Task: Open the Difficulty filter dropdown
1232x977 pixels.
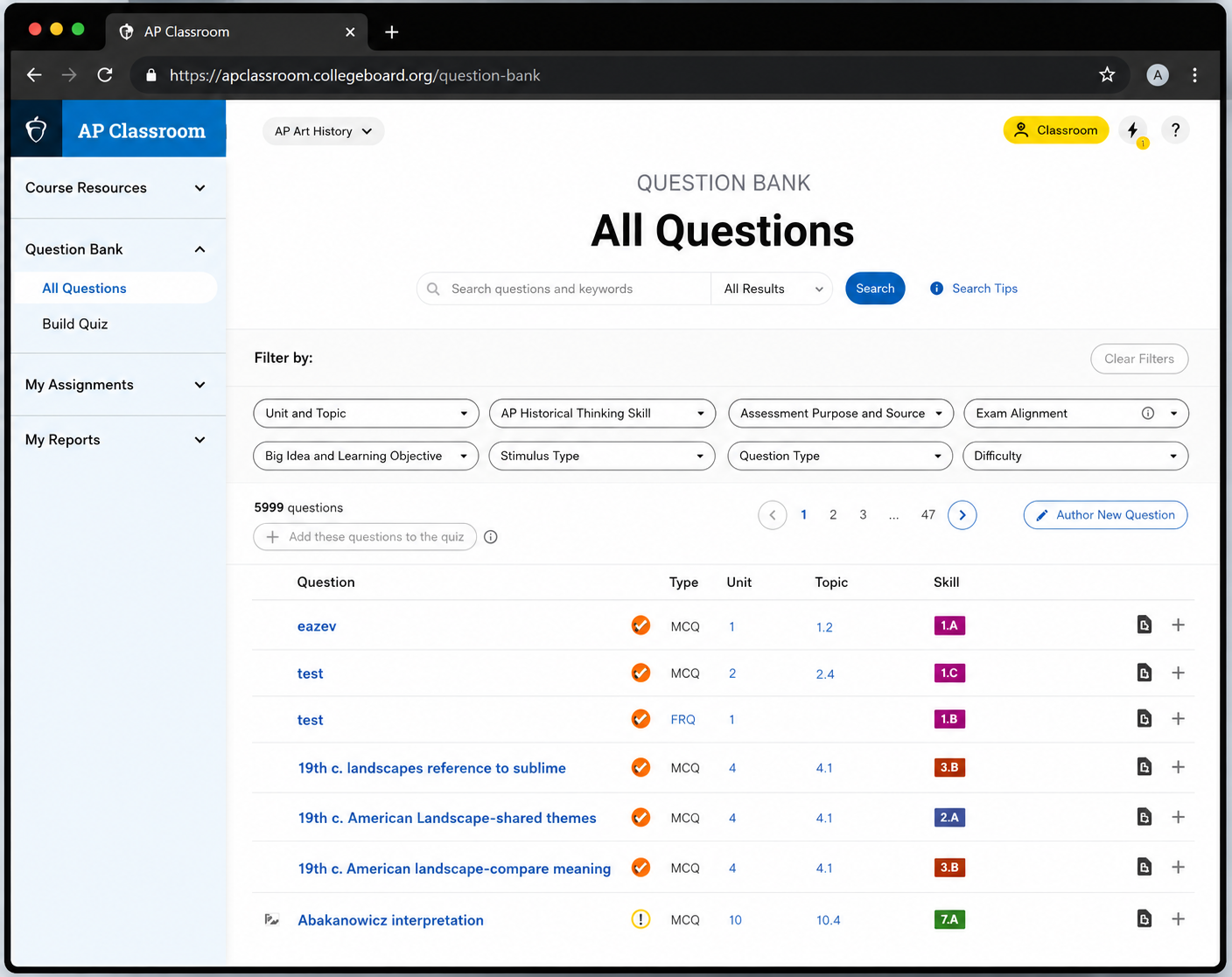Action: pyautogui.click(x=1075, y=456)
